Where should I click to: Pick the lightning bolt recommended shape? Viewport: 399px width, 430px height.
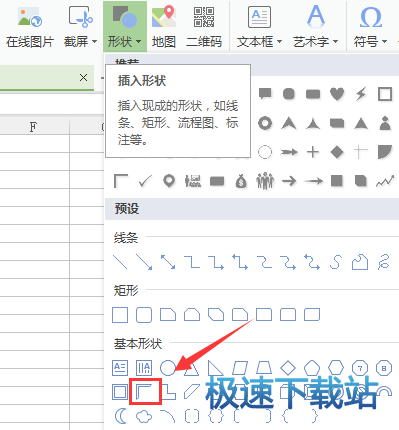361,94
